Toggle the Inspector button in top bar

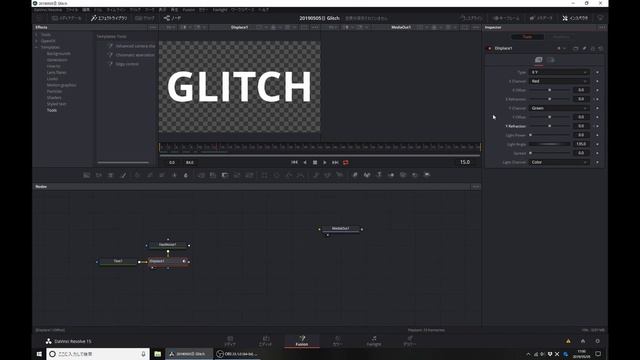click(x=575, y=18)
